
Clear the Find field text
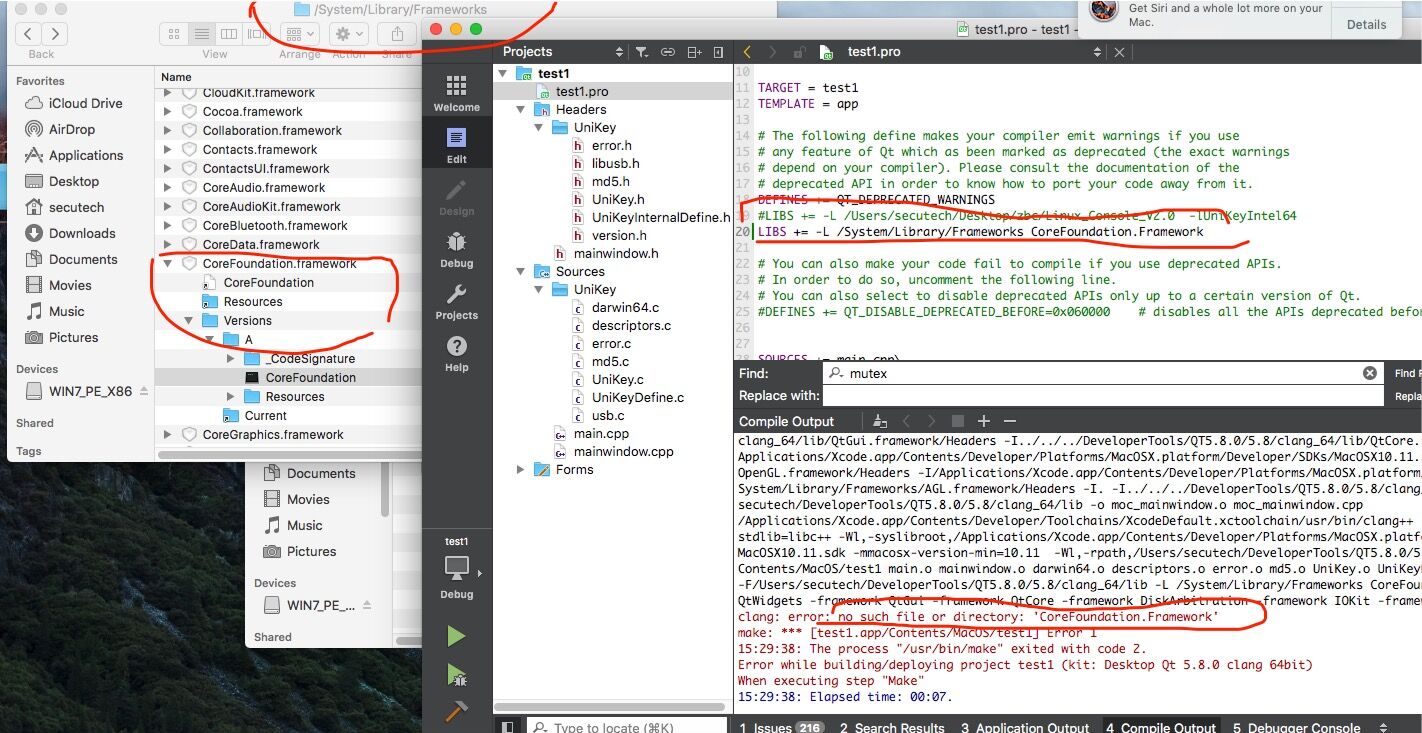click(x=1369, y=373)
